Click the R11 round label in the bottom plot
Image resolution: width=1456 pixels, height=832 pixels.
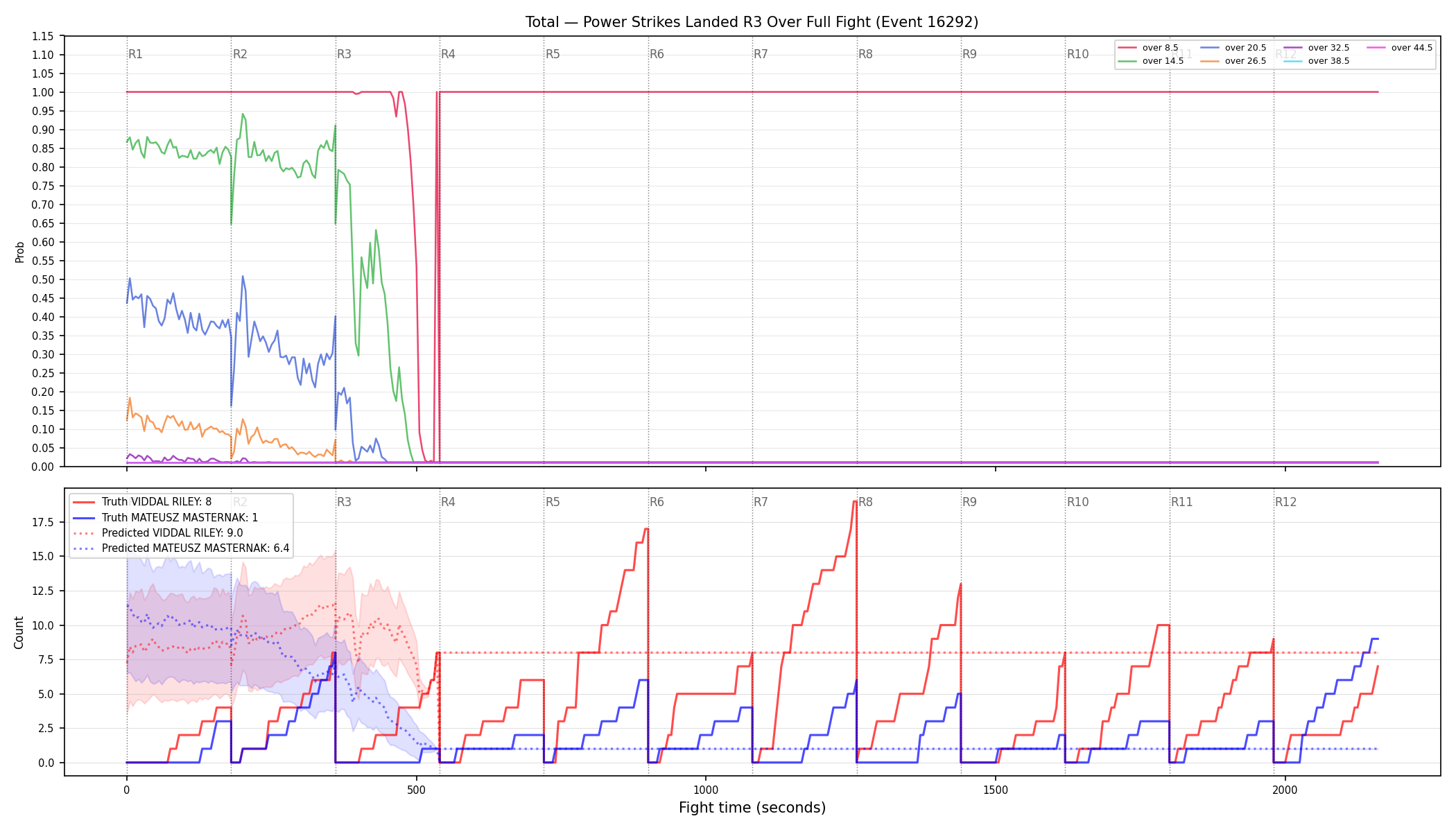coord(1182,502)
